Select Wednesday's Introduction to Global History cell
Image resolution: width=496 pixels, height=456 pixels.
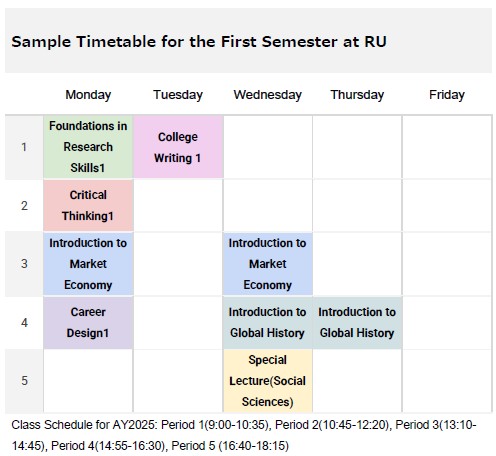pyautogui.click(x=268, y=322)
